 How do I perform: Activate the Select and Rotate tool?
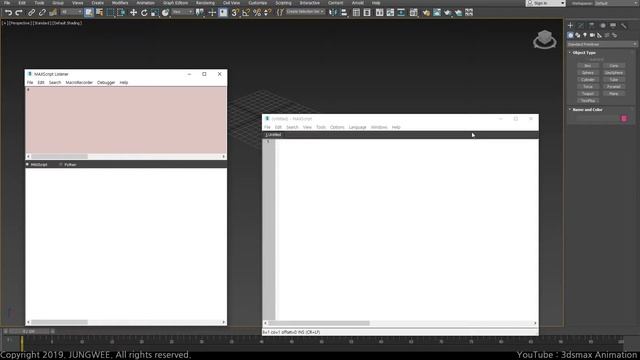144,13
